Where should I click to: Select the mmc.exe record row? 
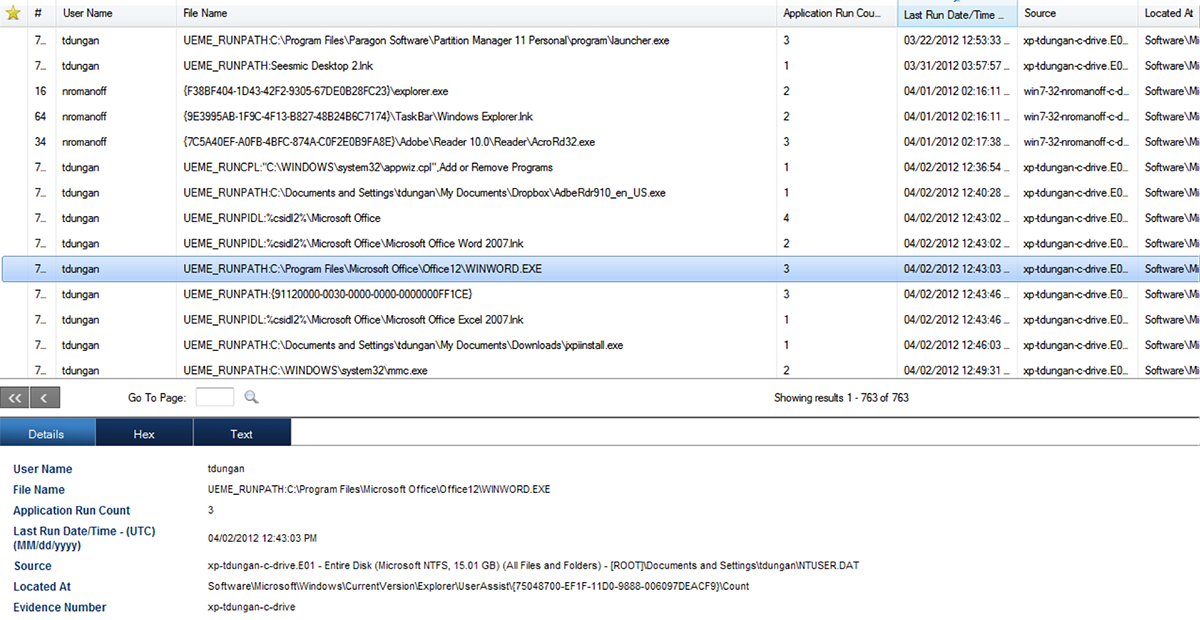400,369
